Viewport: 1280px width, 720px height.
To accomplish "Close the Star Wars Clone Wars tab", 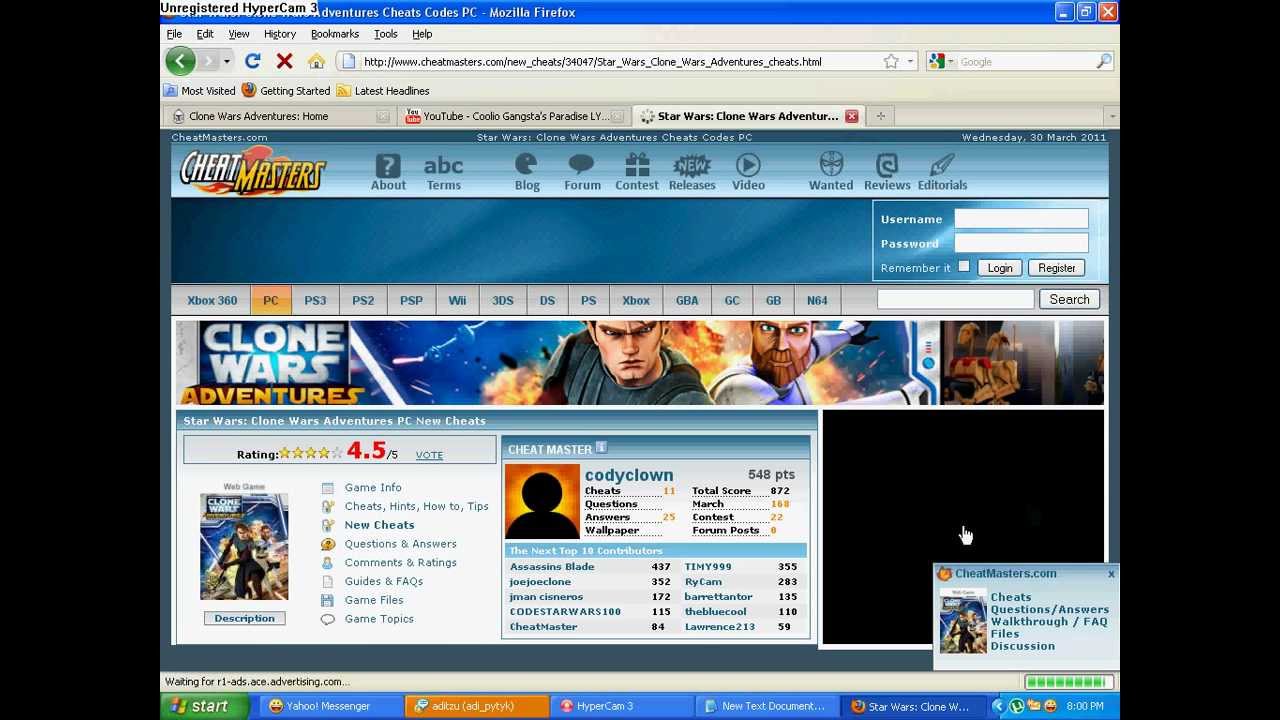I will point(851,116).
